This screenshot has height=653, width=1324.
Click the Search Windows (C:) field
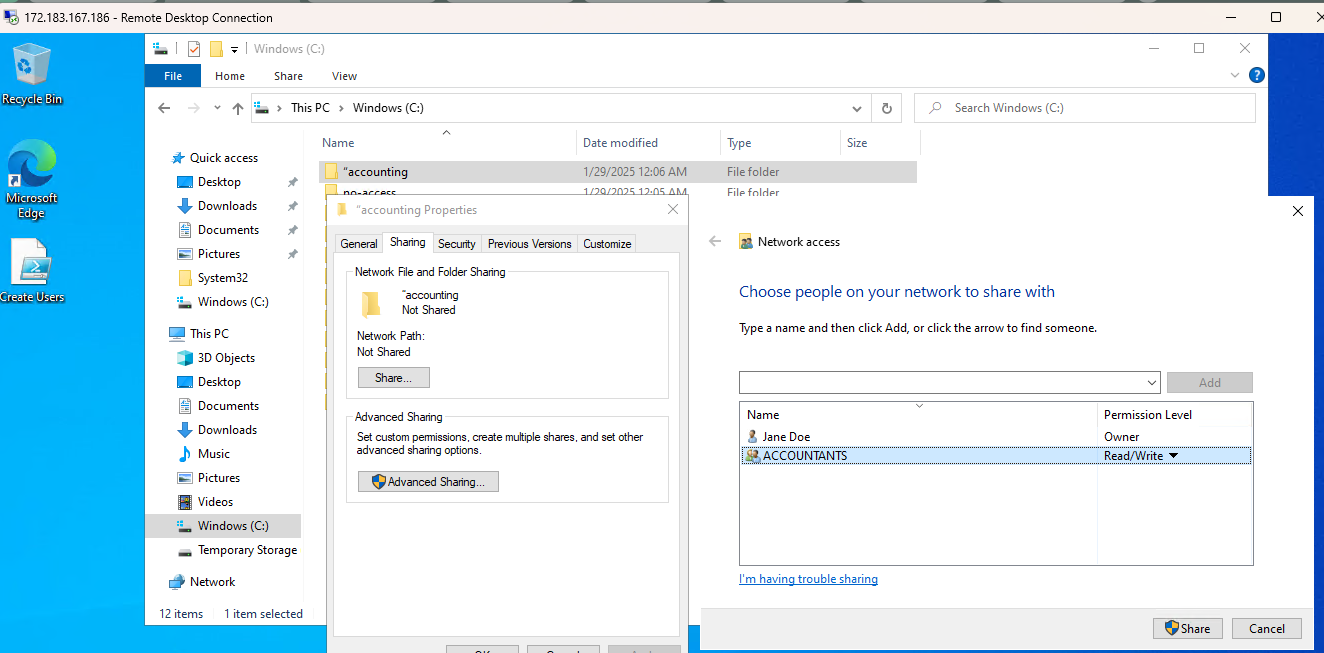1085,108
